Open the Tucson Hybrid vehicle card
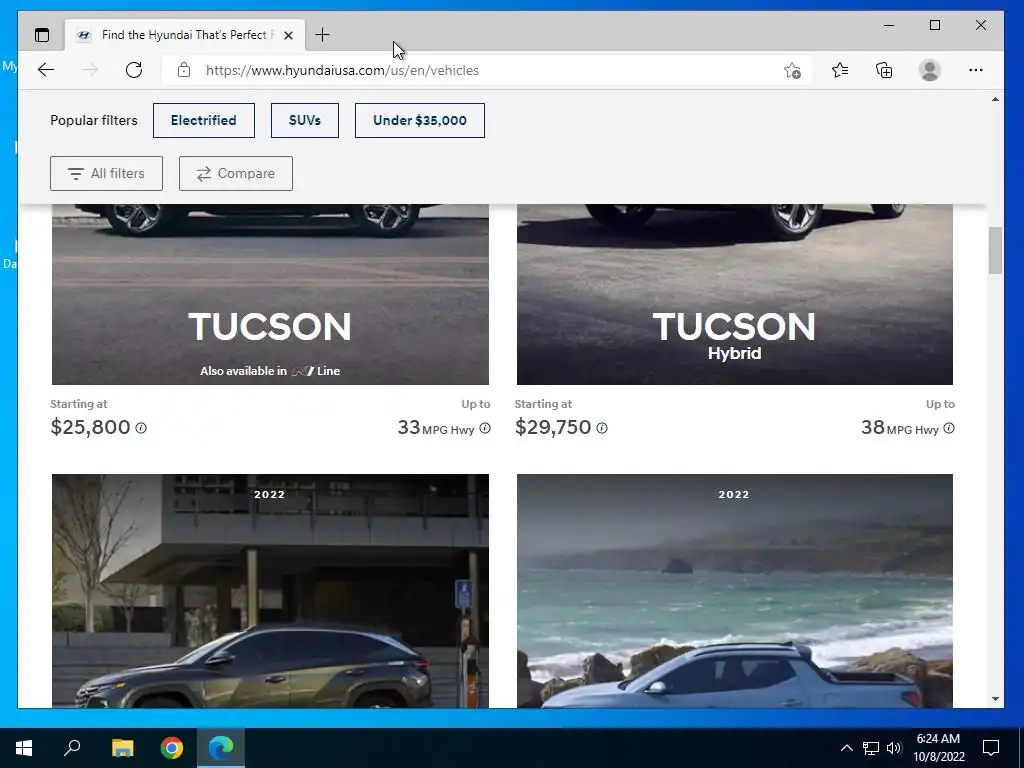The height and width of the screenshot is (768, 1024). click(735, 295)
